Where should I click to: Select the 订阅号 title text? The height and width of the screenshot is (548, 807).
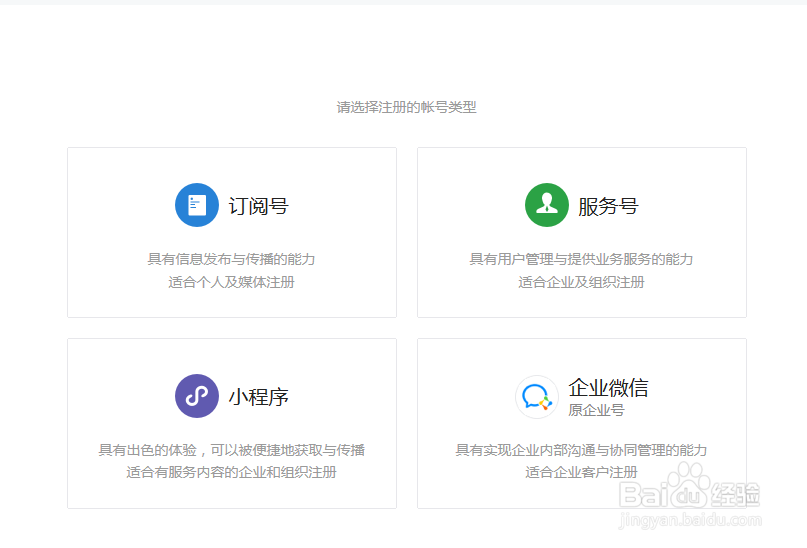pyautogui.click(x=258, y=206)
